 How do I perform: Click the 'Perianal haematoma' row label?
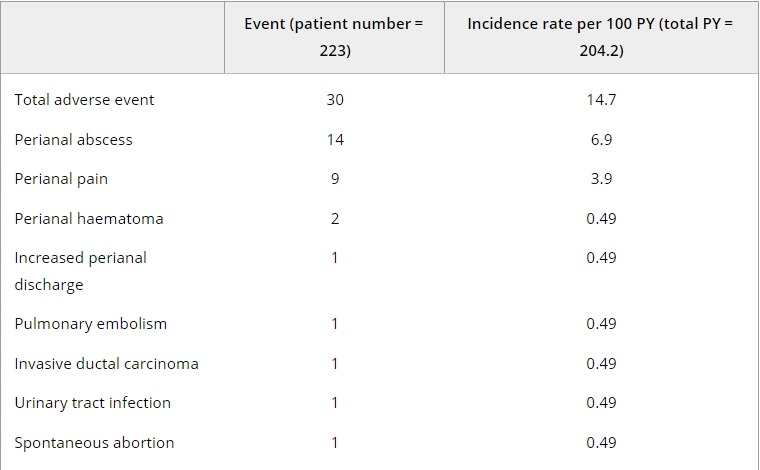point(89,218)
